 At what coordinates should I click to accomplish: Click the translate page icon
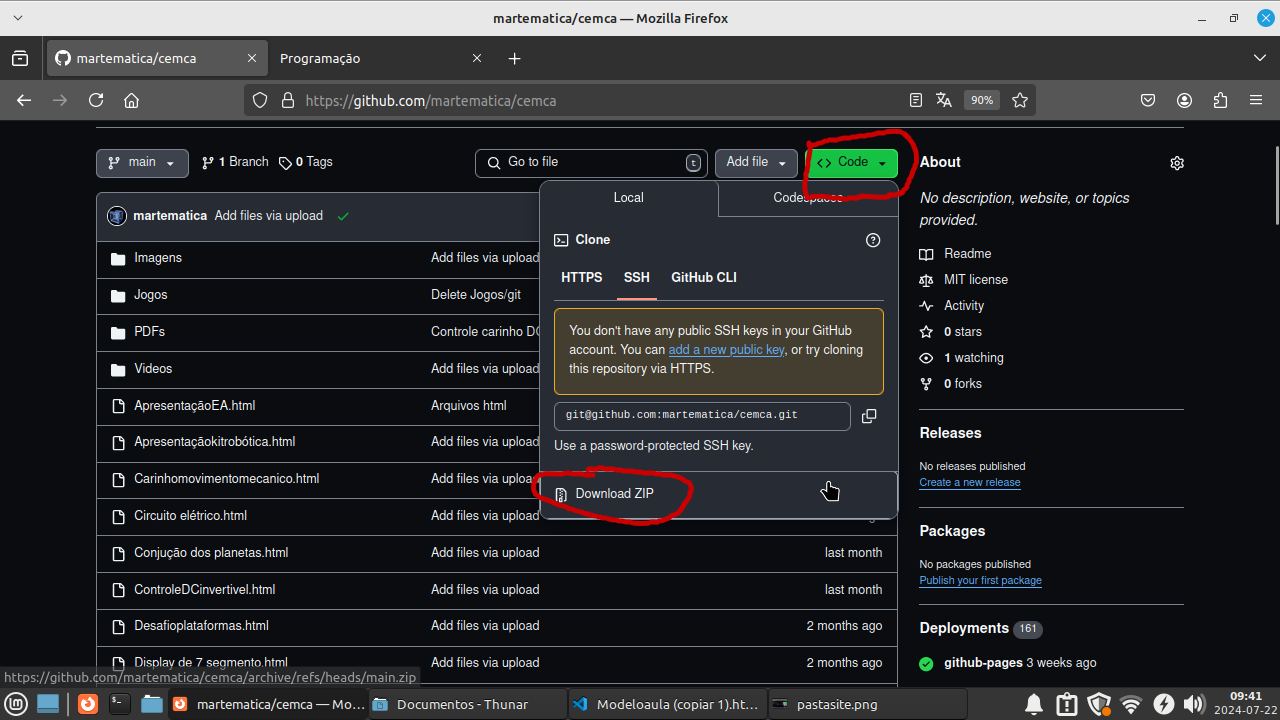[944, 100]
